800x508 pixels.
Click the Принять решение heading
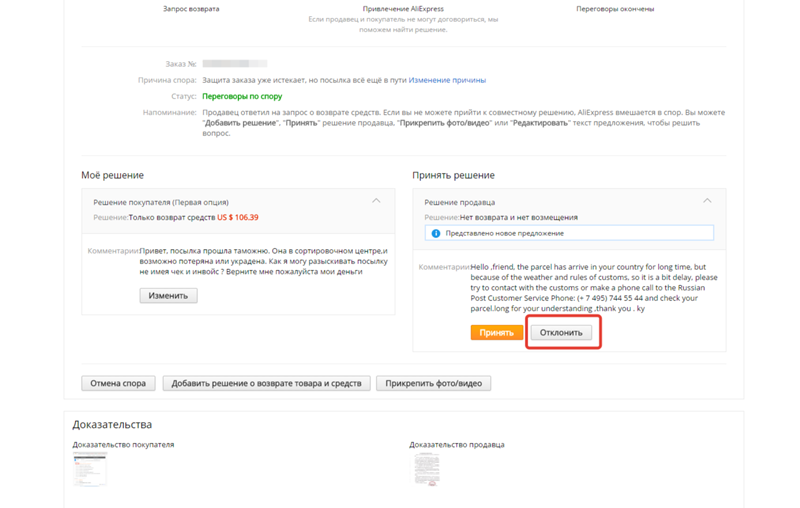454,175
